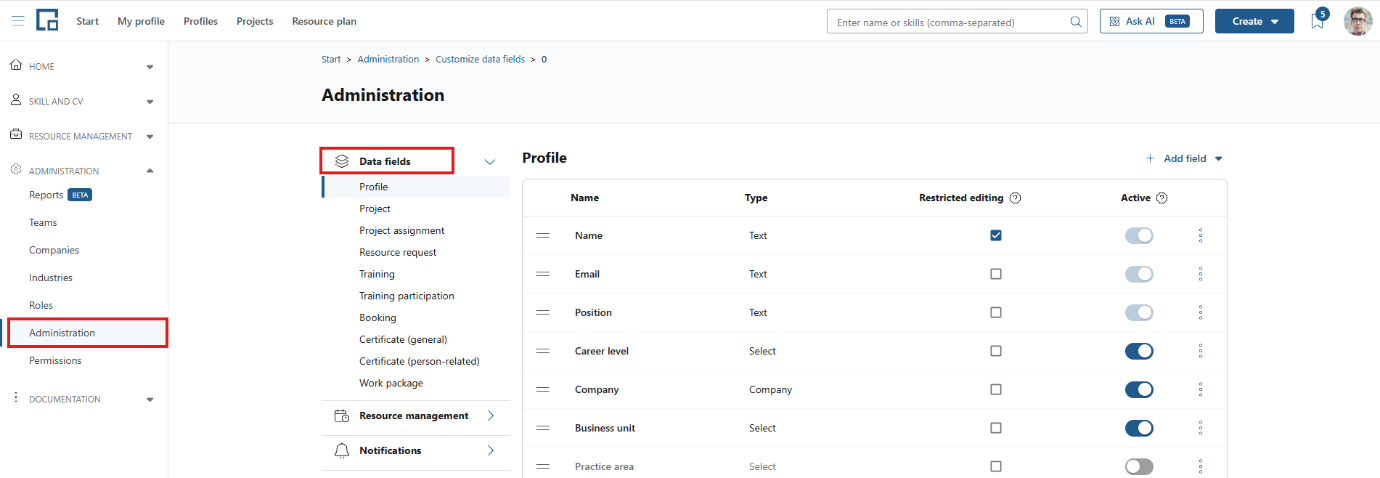The height and width of the screenshot is (478, 1380).
Task: Click the Documentation dots icon
Action: coord(16,398)
